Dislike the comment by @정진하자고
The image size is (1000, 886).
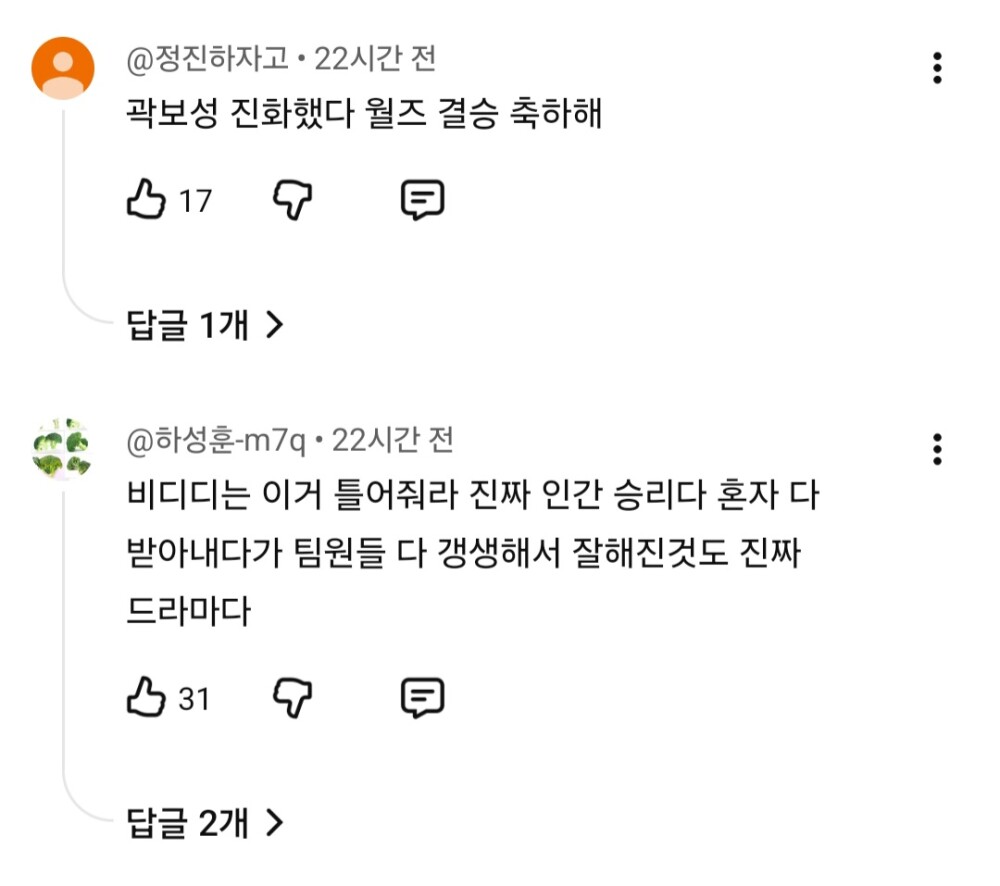(x=293, y=200)
